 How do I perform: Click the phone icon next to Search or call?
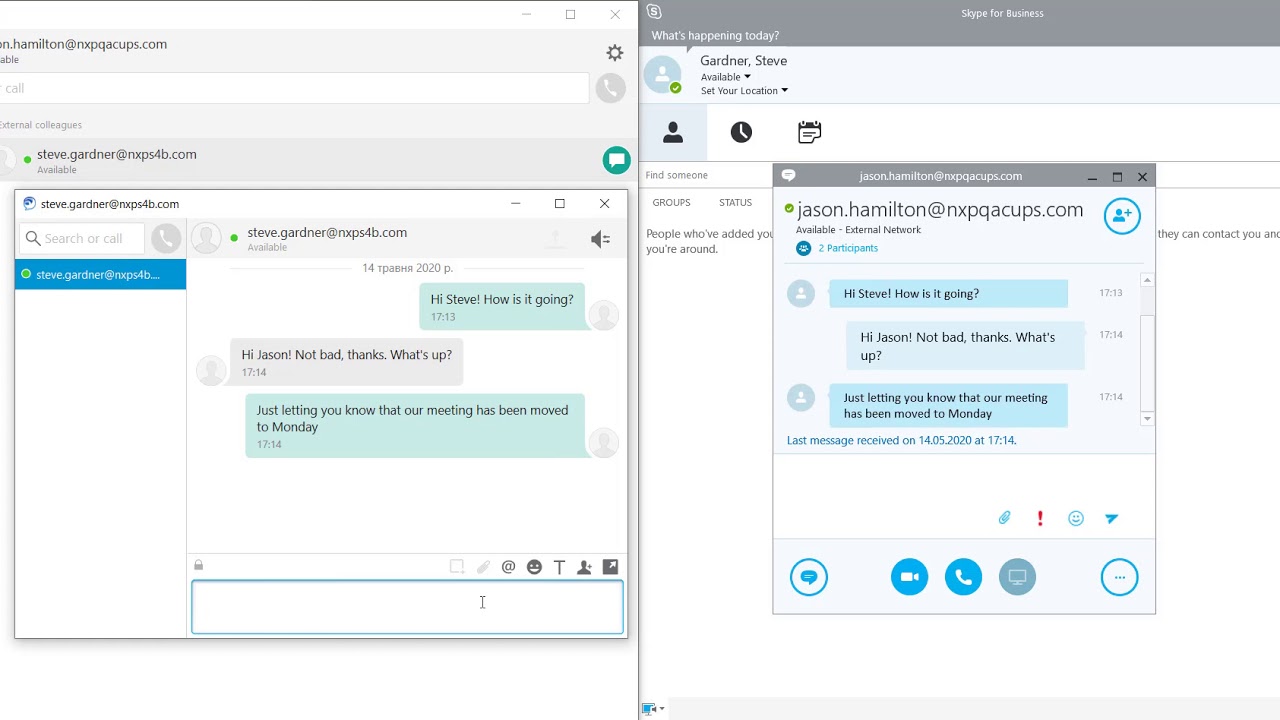pos(166,238)
